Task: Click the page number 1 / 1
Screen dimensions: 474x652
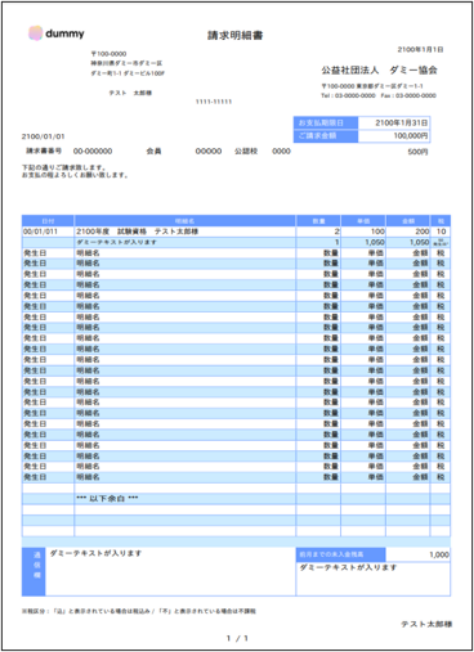Action: (237, 638)
